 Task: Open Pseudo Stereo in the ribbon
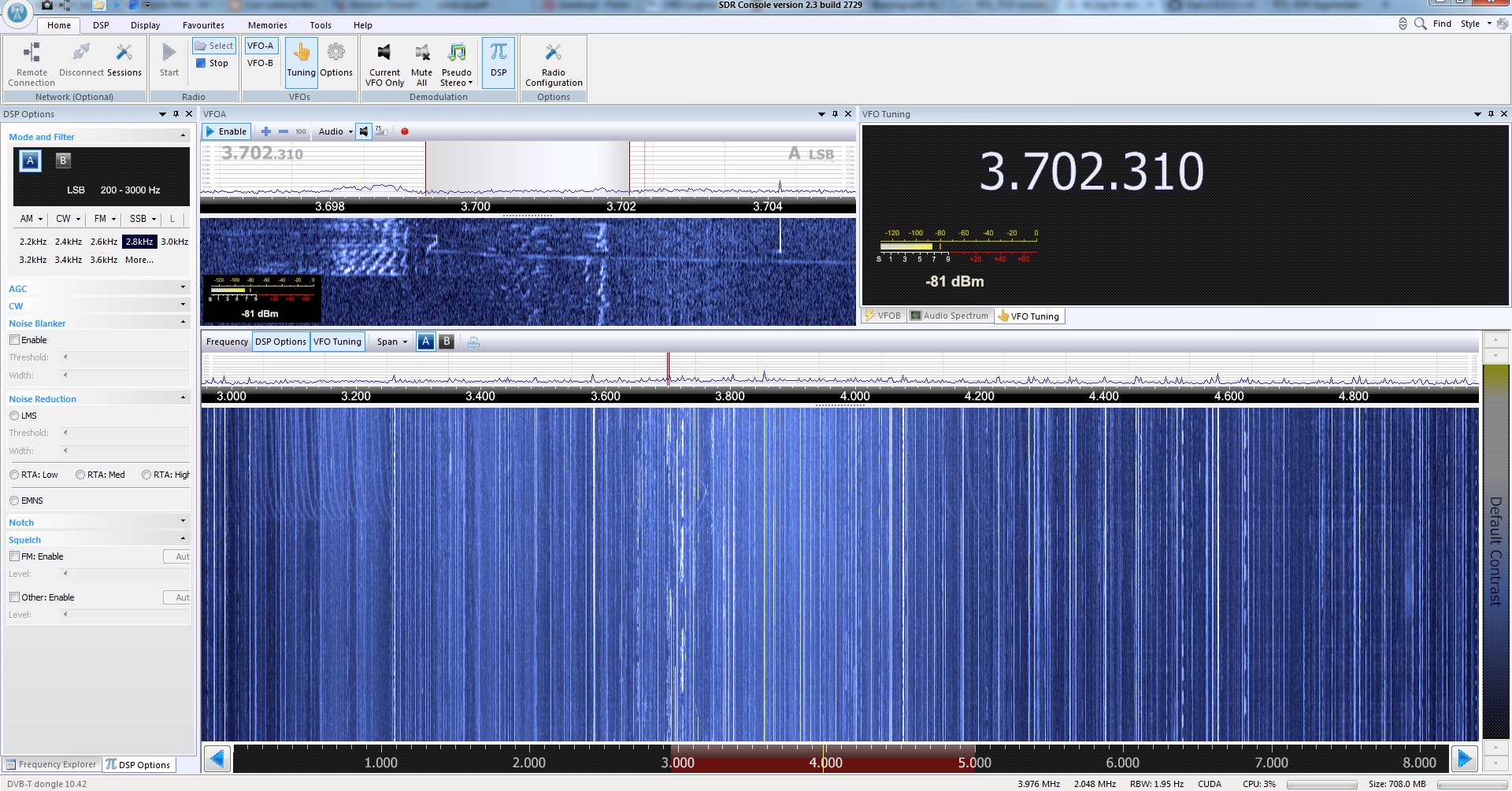457,64
